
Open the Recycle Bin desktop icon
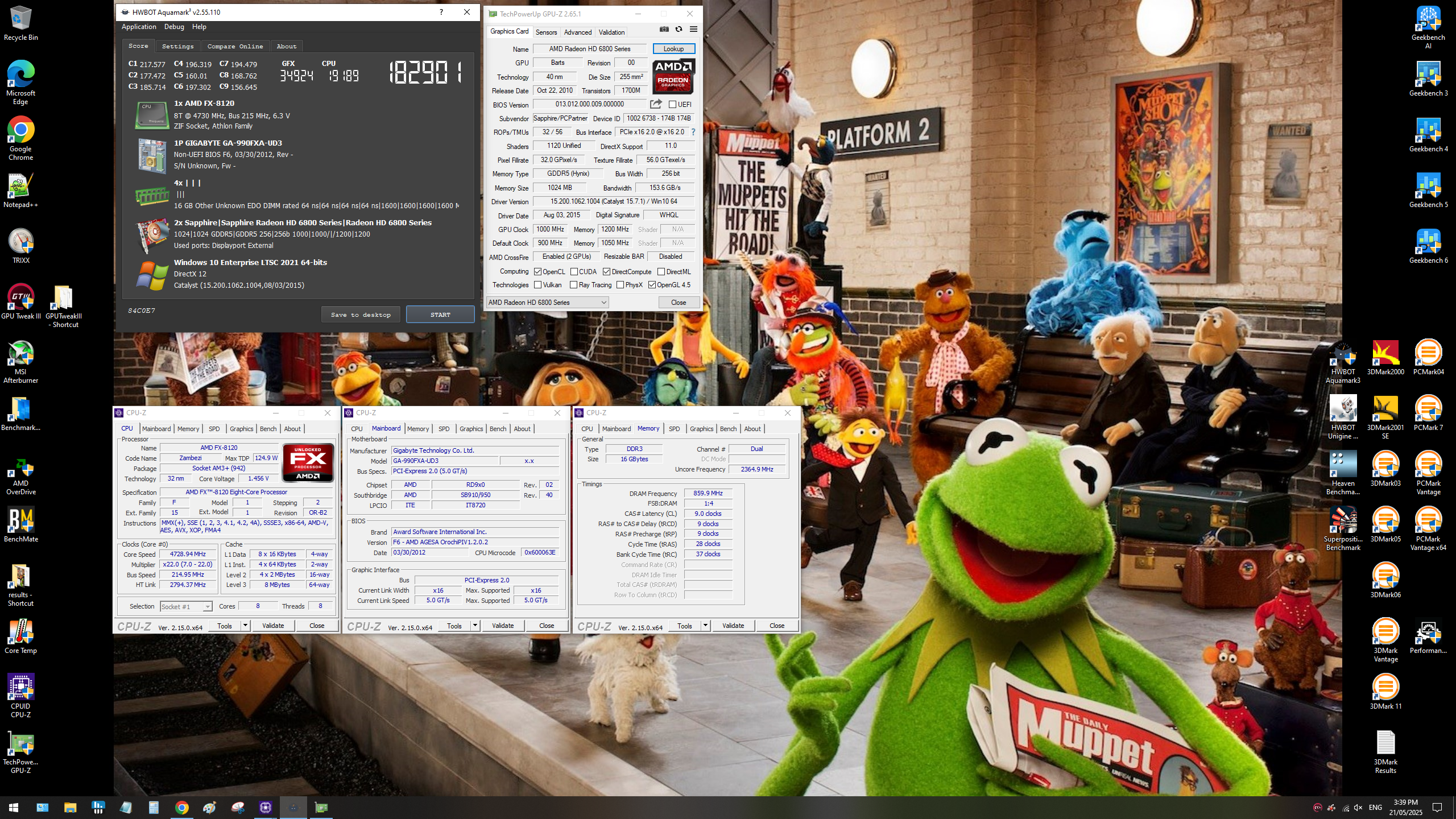(21, 23)
